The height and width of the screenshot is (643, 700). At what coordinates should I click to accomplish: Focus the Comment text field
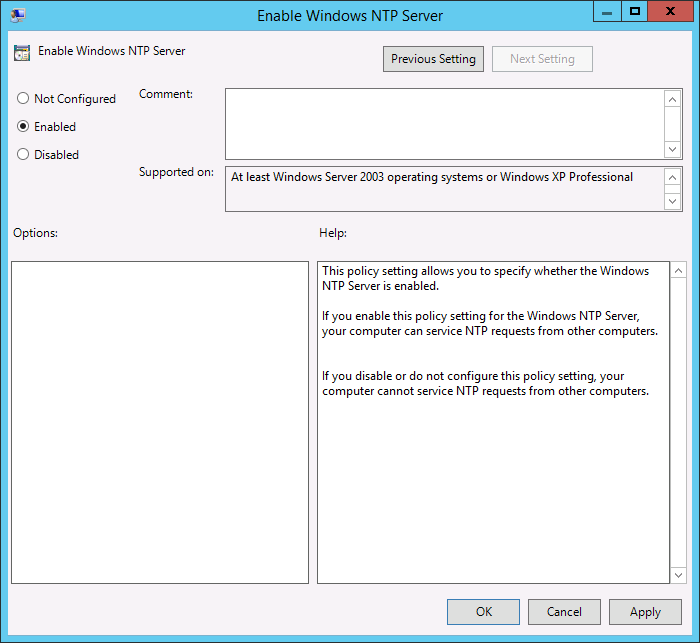point(444,123)
